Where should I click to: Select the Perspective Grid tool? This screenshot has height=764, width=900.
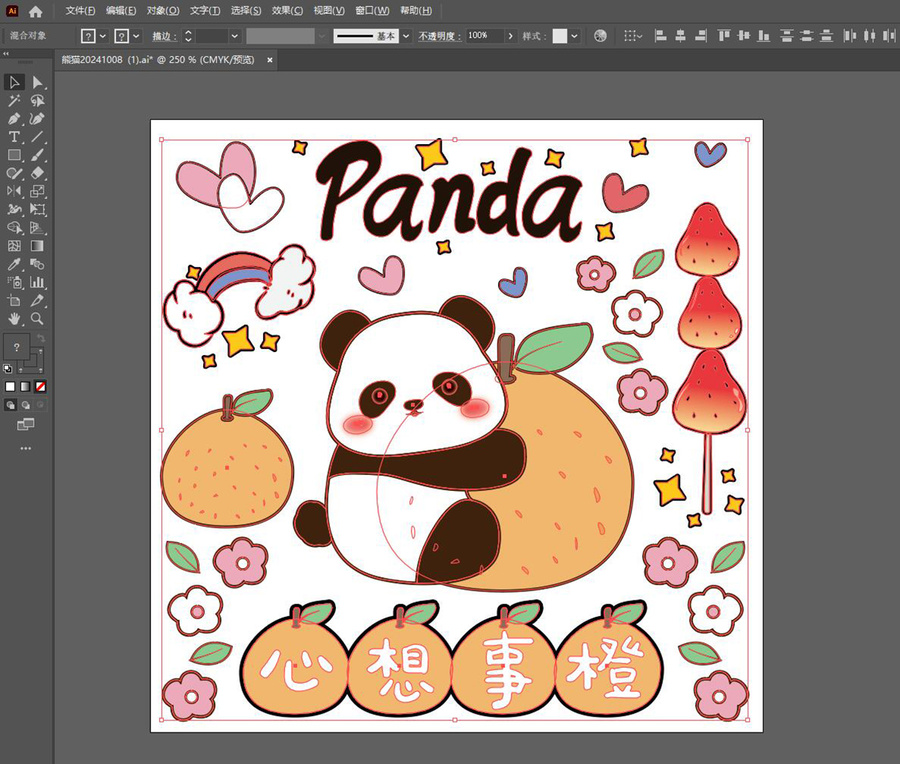point(37,228)
